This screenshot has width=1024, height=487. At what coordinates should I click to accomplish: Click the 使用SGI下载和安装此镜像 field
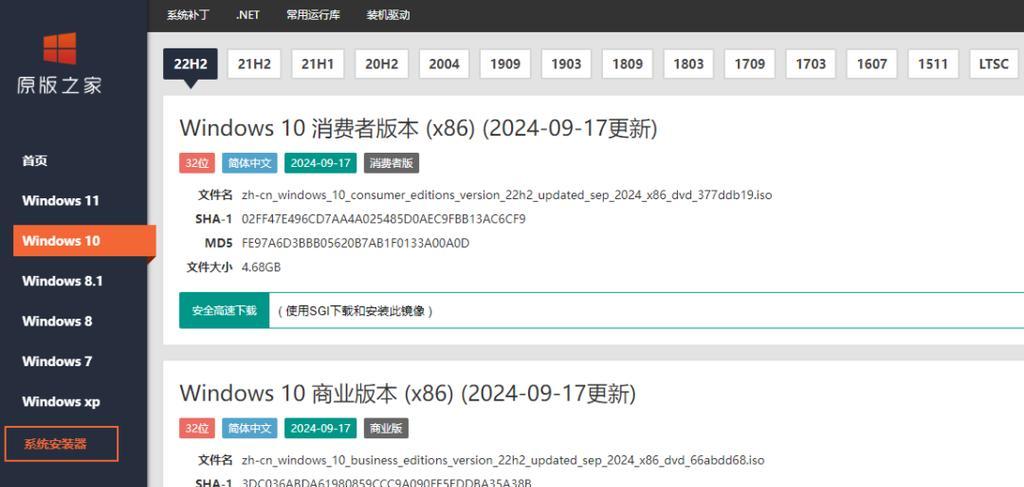tap(647, 310)
